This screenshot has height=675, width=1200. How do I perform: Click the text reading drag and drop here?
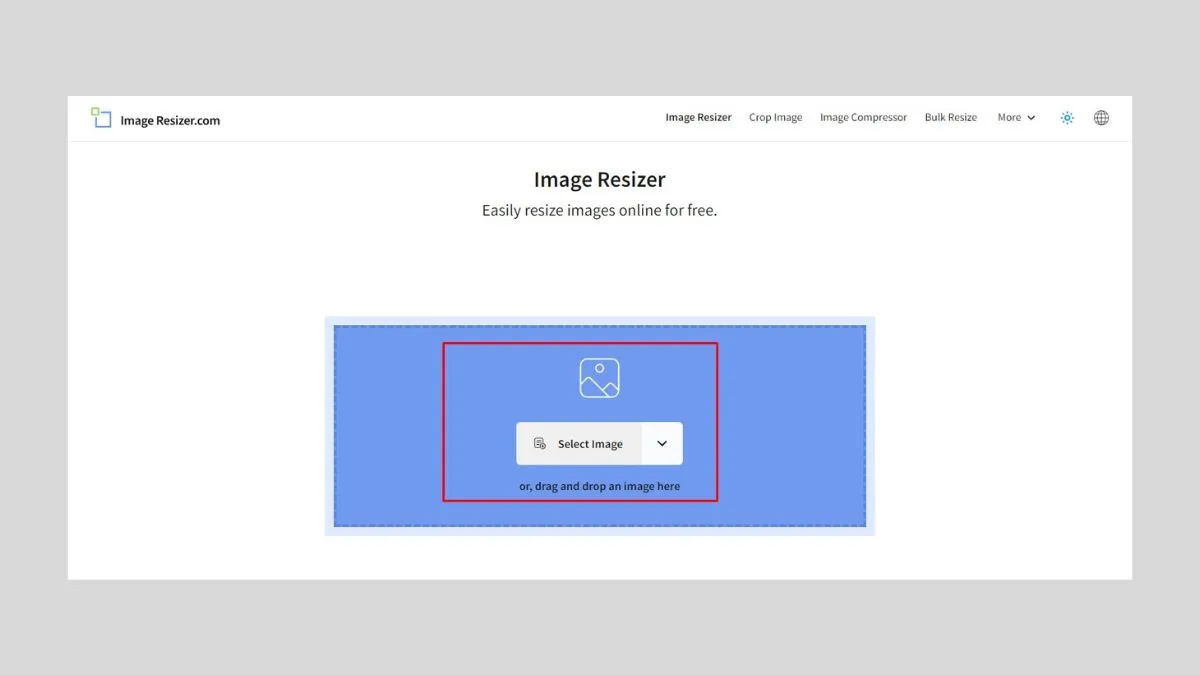(598, 486)
